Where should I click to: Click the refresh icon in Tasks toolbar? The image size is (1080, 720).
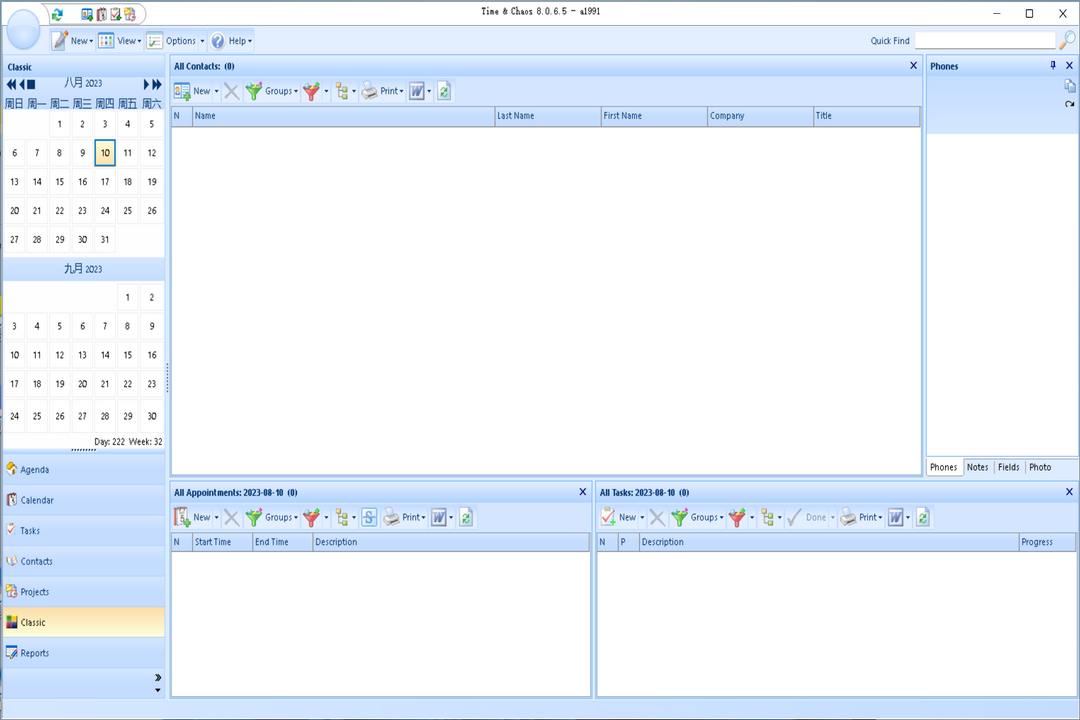click(923, 517)
